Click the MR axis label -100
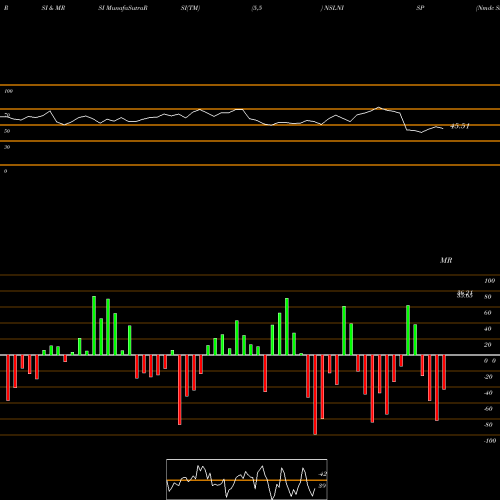This screenshot has width=500, height=500. point(490,441)
